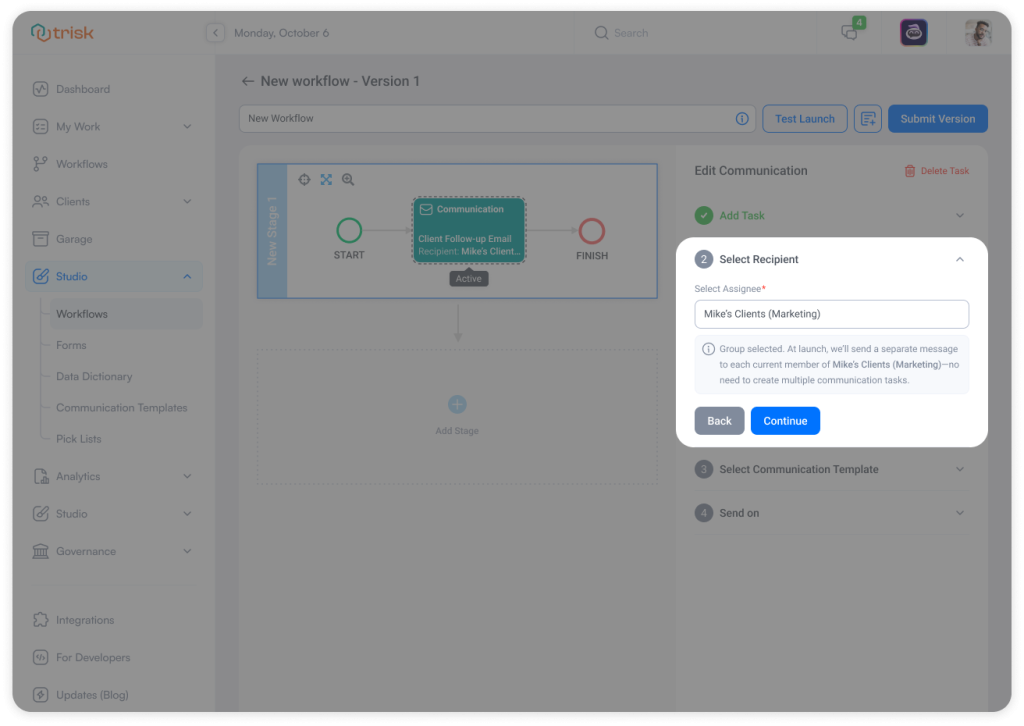Expand the Send on step
The height and width of the screenshot is (726, 1024).
(x=831, y=512)
